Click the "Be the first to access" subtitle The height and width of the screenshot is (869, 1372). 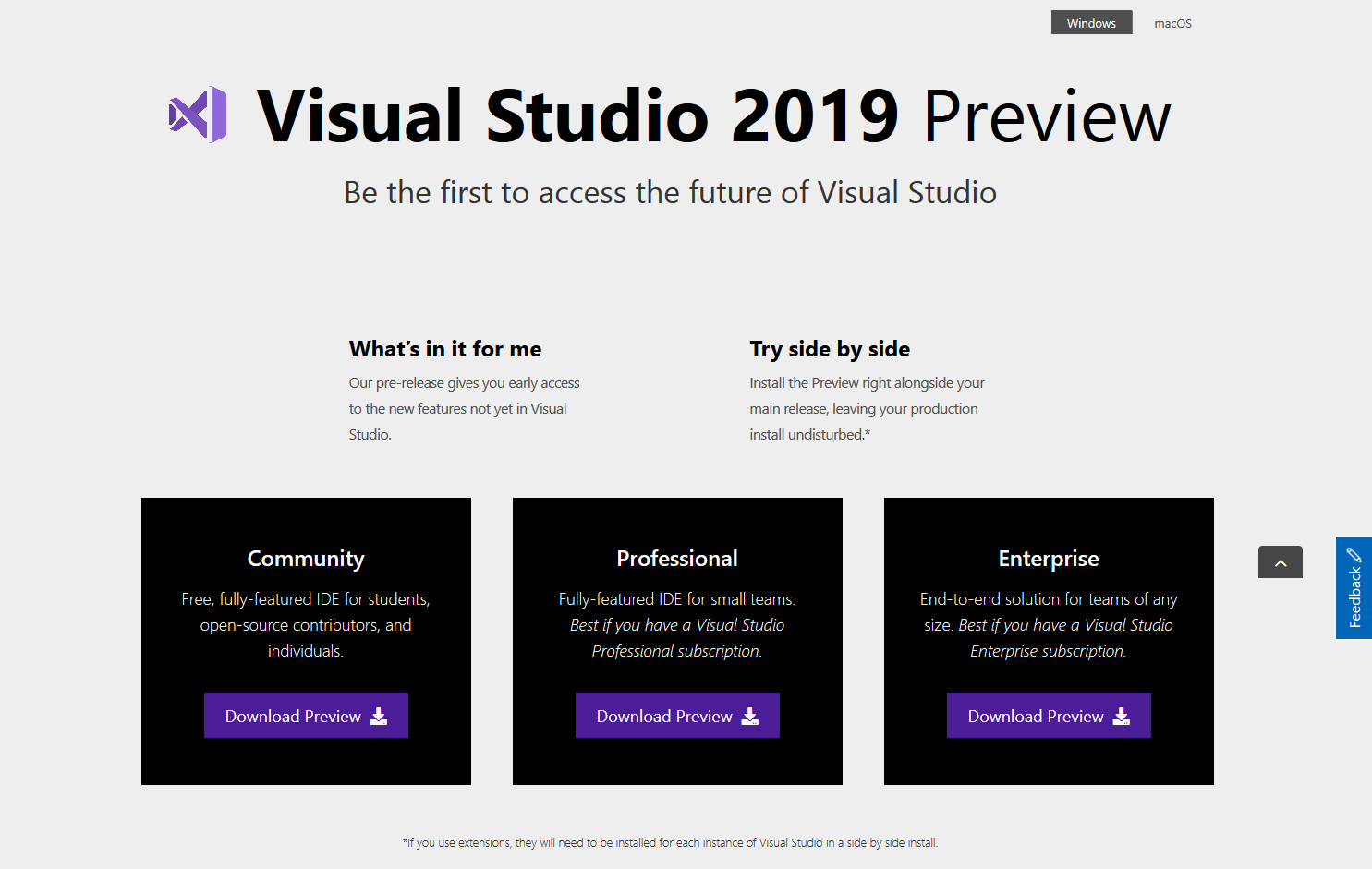670,192
